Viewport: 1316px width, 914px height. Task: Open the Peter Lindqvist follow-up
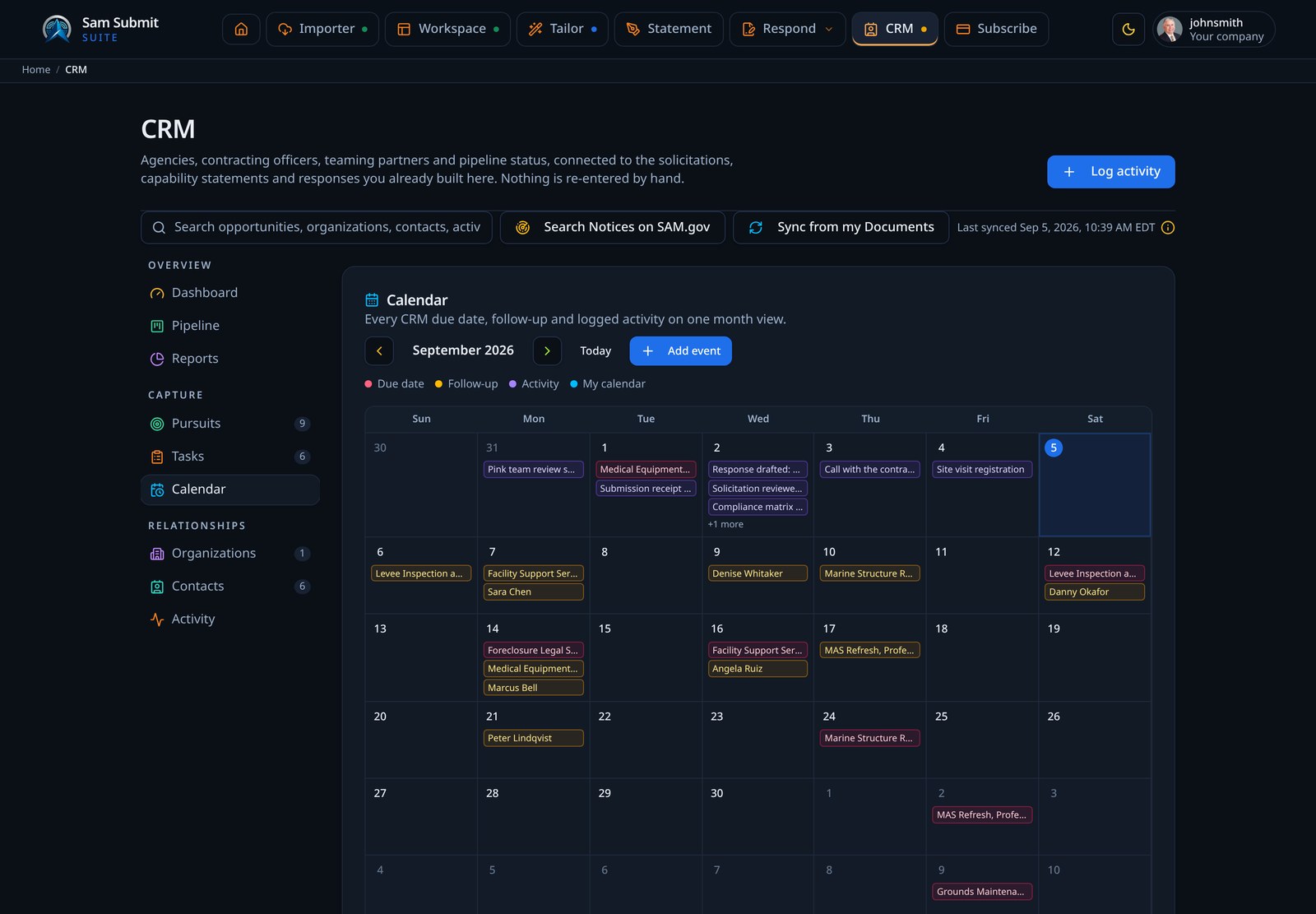pyautogui.click(x=534, y=739)
